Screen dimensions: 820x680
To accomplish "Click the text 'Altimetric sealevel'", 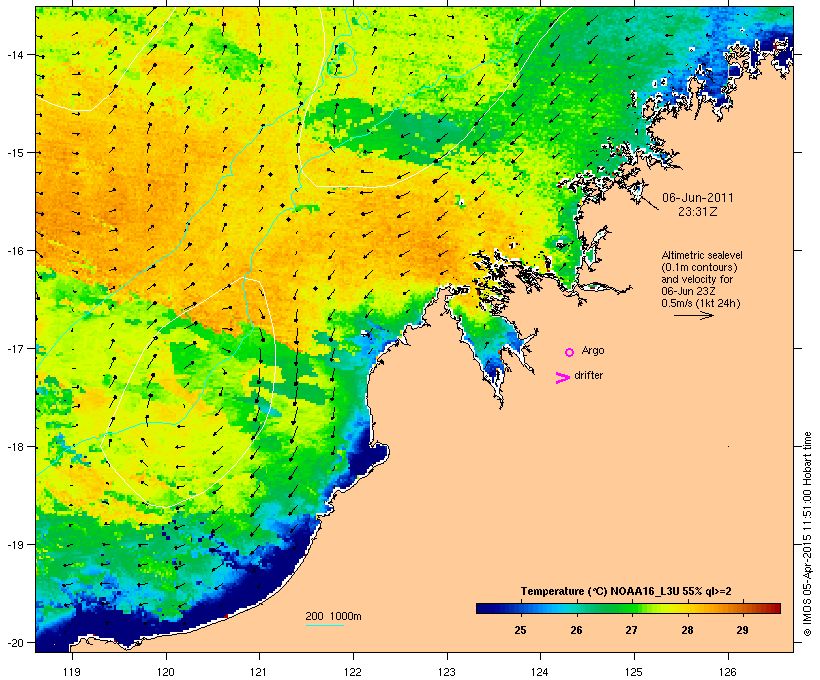I will 702,255.
